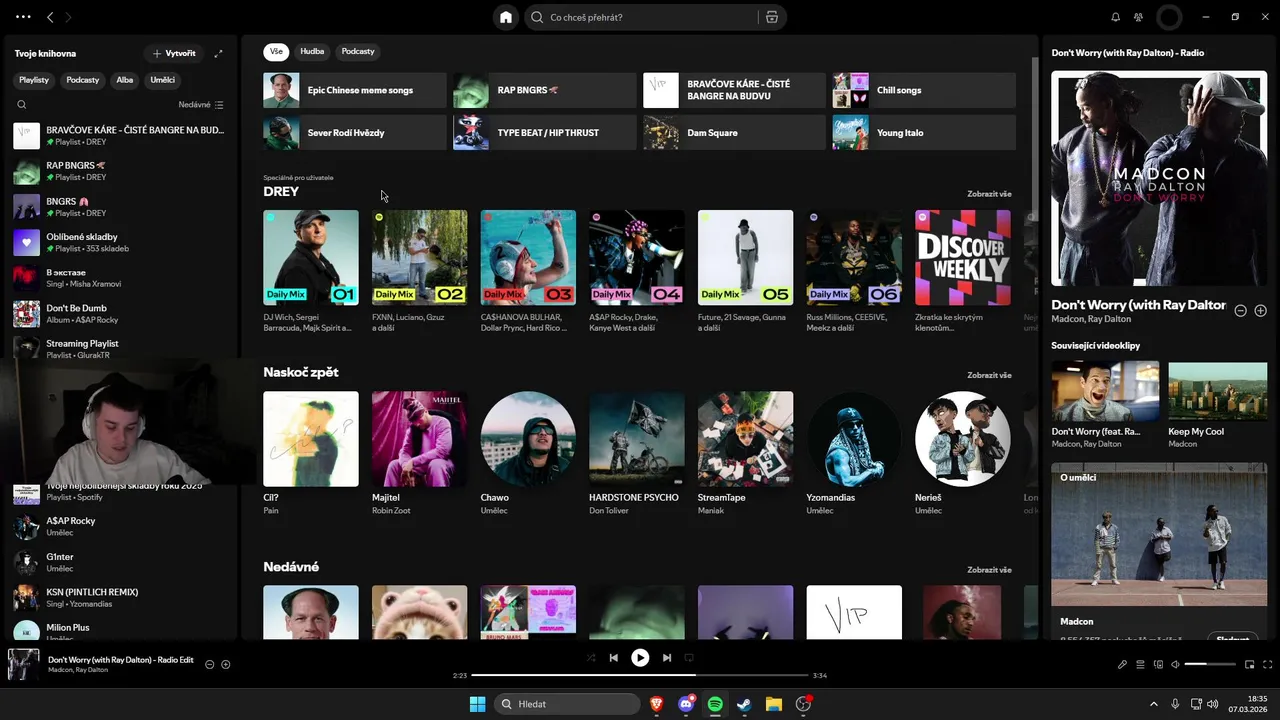Viewport: 1280px width, 720px height.
Task: Toggle the Vše filter chip
Action: pyautogui.click(x=276, y=51)
